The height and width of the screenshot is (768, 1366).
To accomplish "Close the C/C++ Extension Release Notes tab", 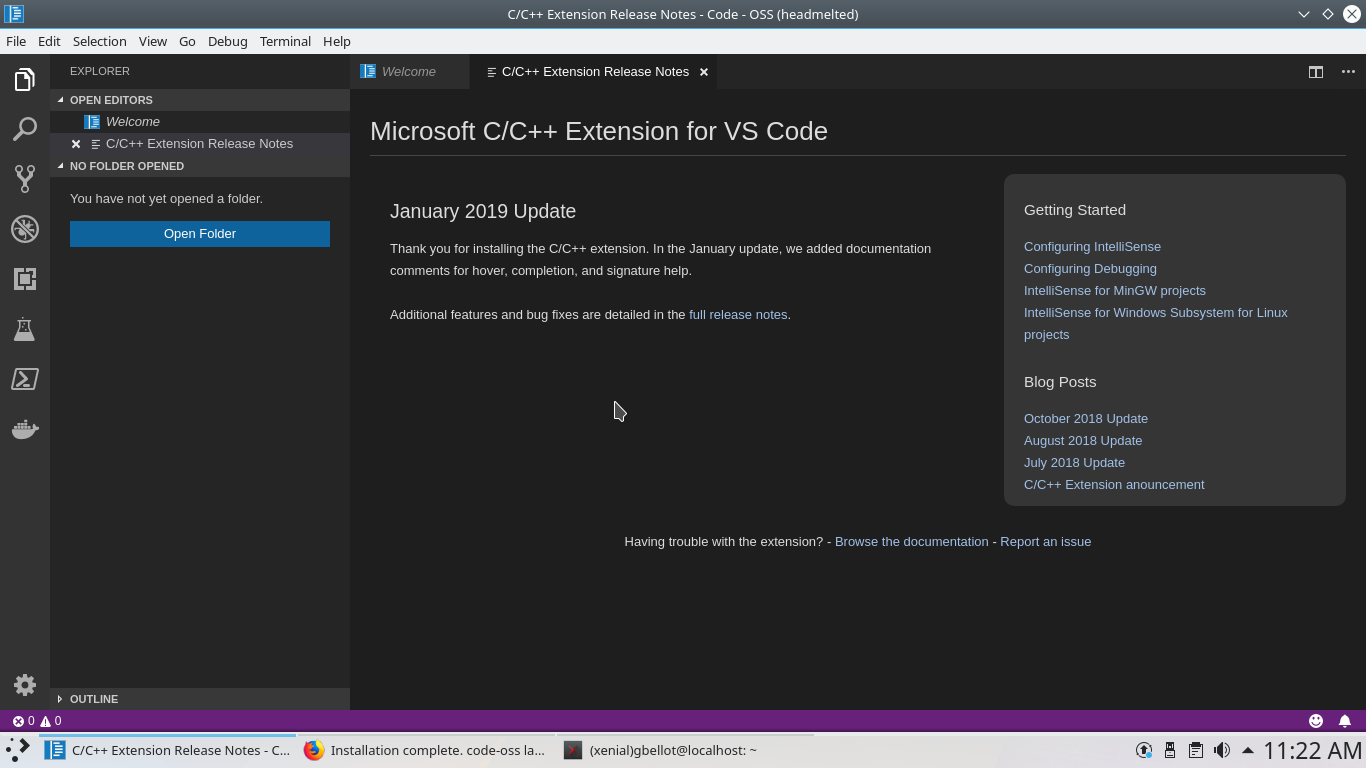I will [704, 72].
